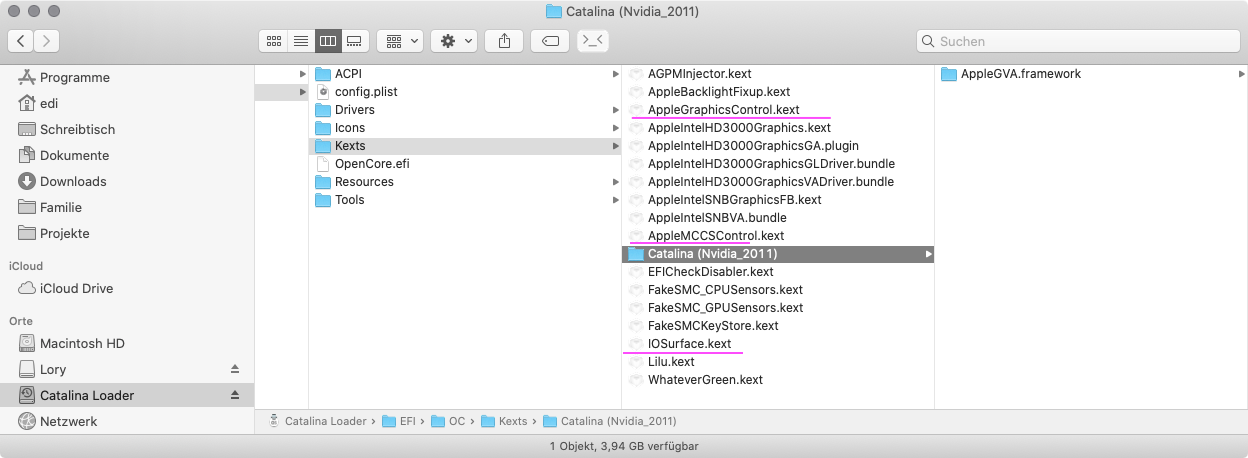
Task: Click OC in the path bar
Action: tap(449, 421)
